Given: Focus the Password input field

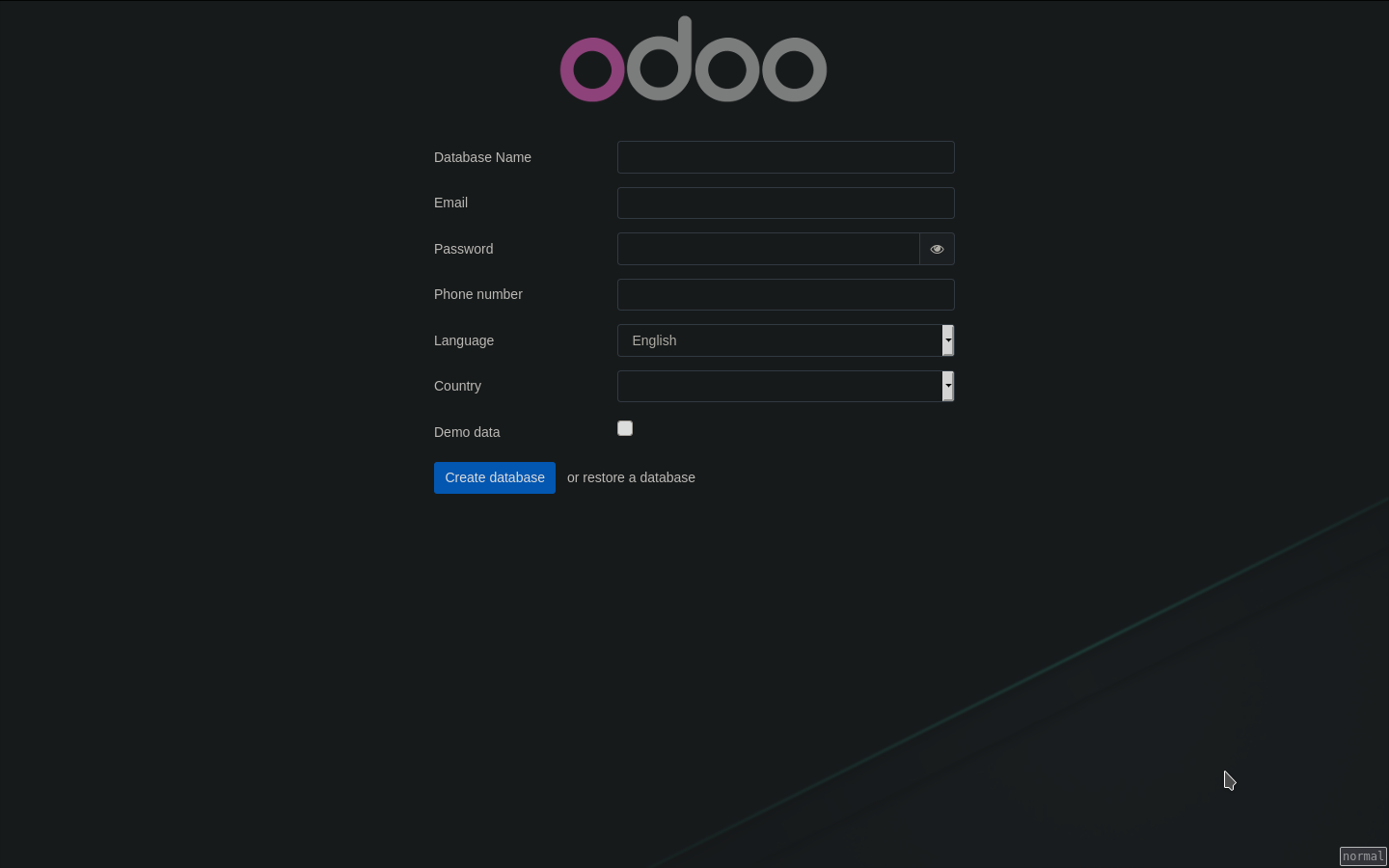Looking at the screenshot, I should (x=768, y=249).
